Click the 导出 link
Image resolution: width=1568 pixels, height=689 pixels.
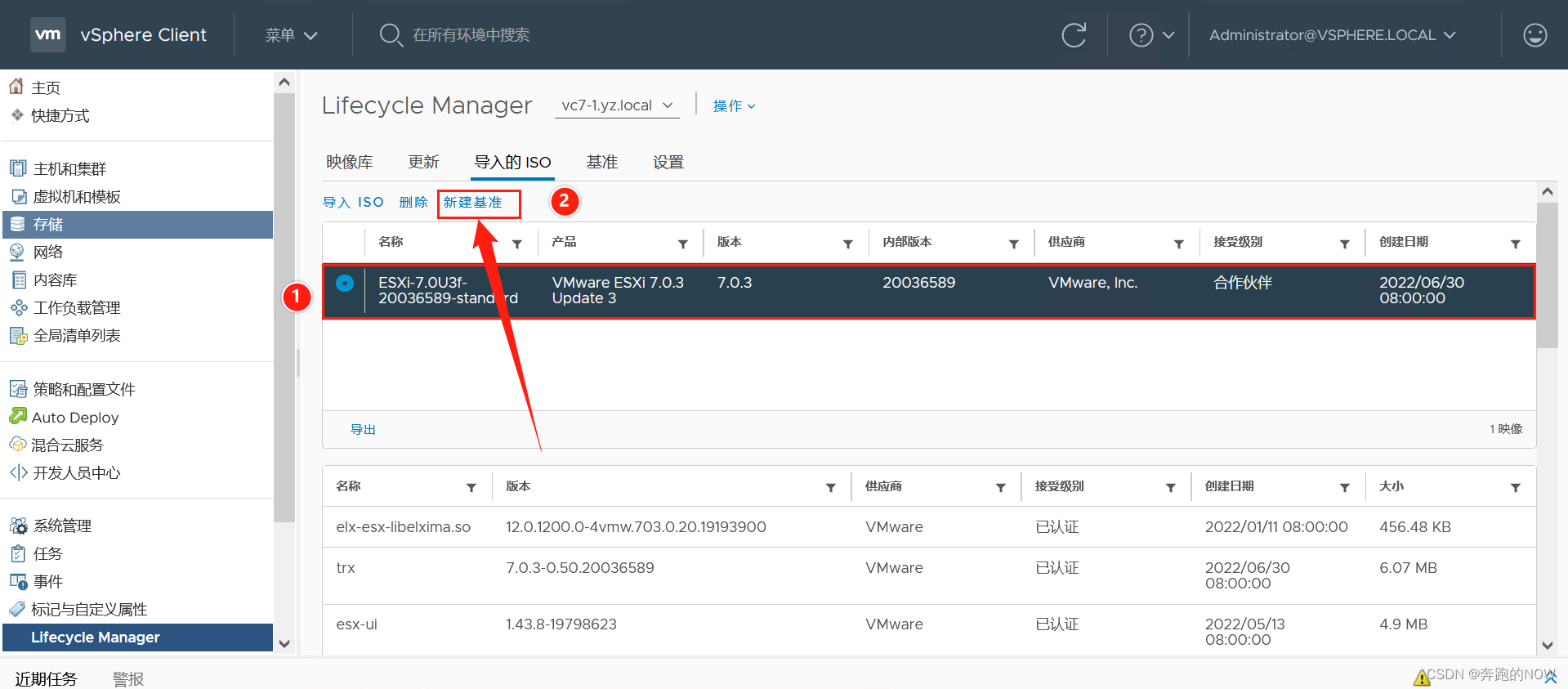tap(363, 429)
